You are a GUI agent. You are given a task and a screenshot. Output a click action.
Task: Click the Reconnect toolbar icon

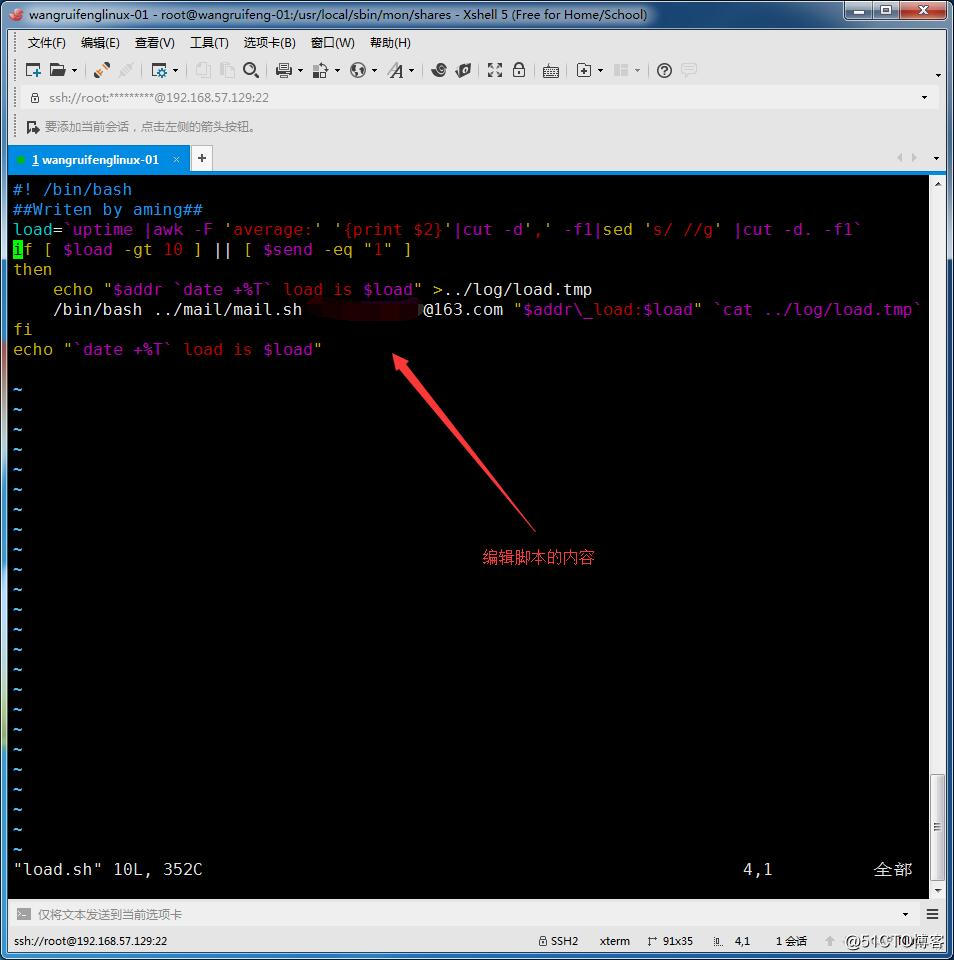click(x=102, y=70)
